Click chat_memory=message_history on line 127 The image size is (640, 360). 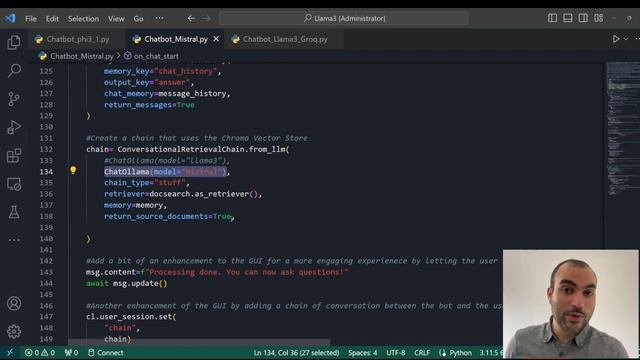(x=165, y=94)
